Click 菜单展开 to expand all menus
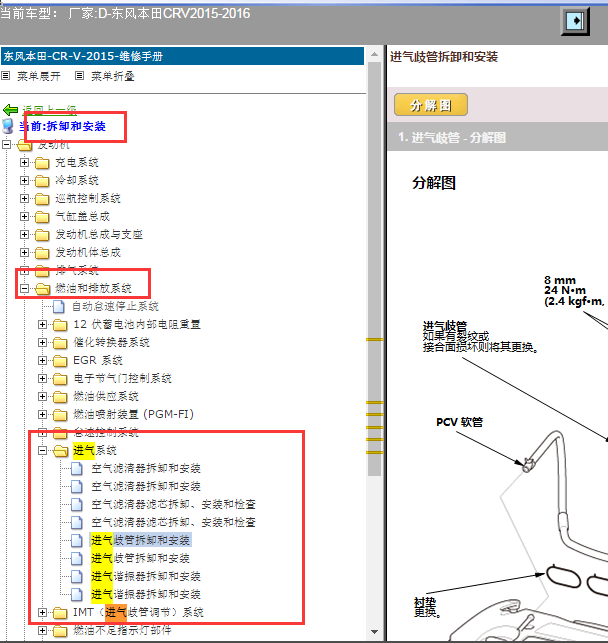The width and height of the screenshot is (608, 643). tap(39, 76)
